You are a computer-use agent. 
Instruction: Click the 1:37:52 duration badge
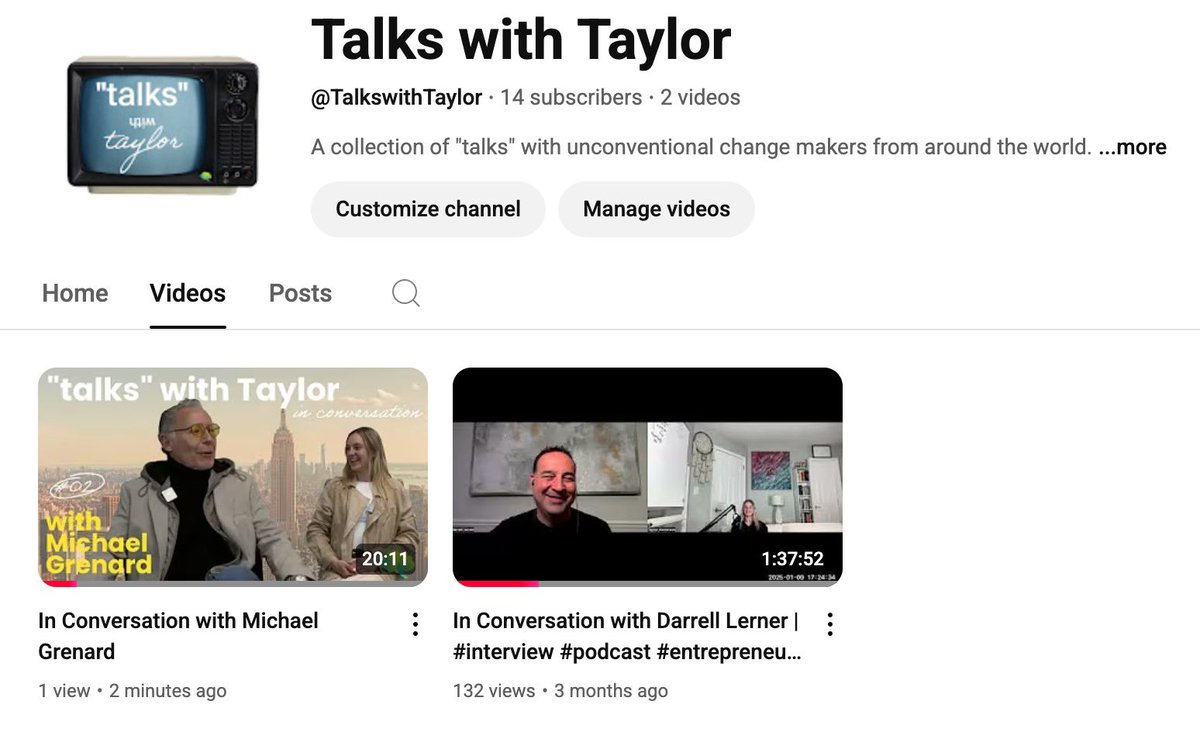click(x=792, y=559)
